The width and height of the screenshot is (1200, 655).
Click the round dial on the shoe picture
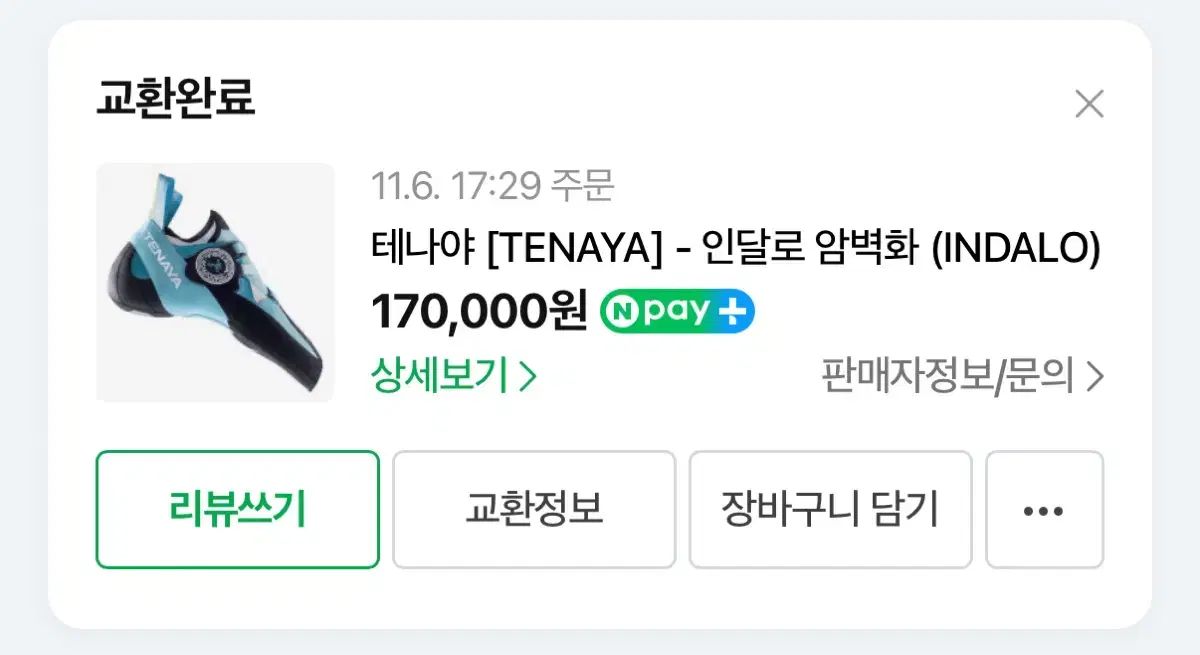pyautogui.click(x=216, y=266)
